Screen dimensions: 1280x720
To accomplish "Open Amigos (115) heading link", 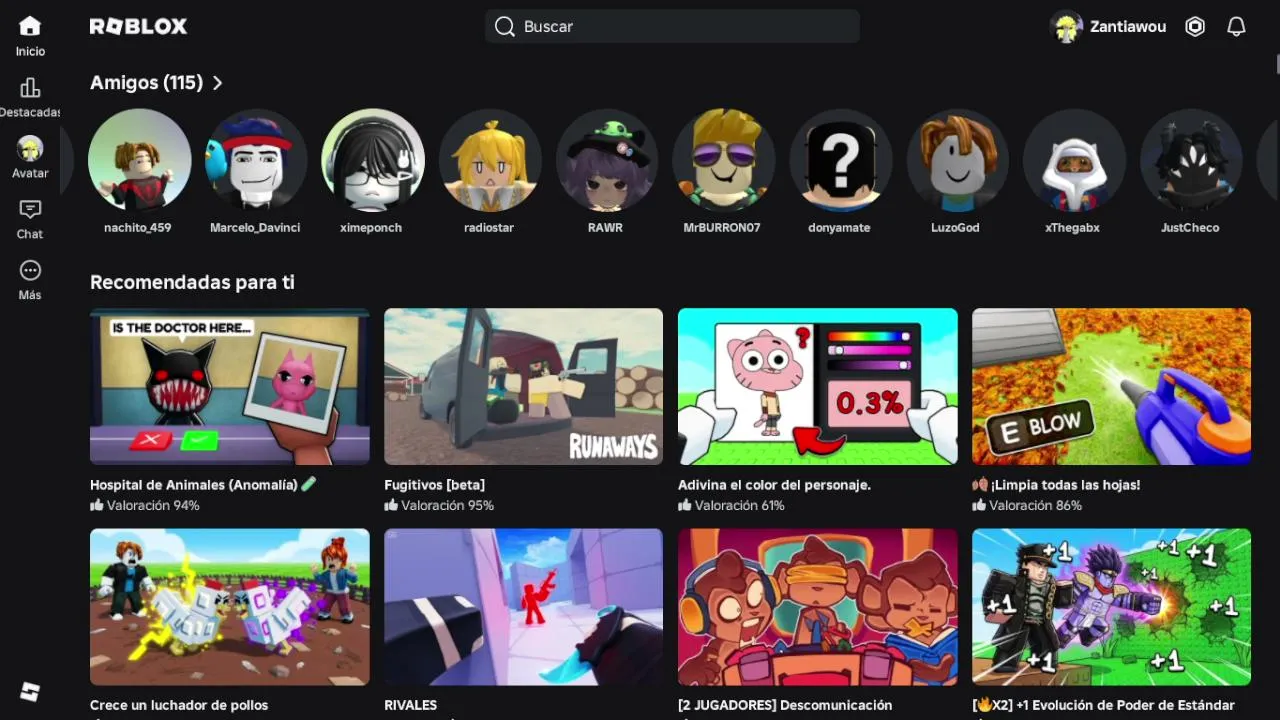I will [x=147, y=83].
